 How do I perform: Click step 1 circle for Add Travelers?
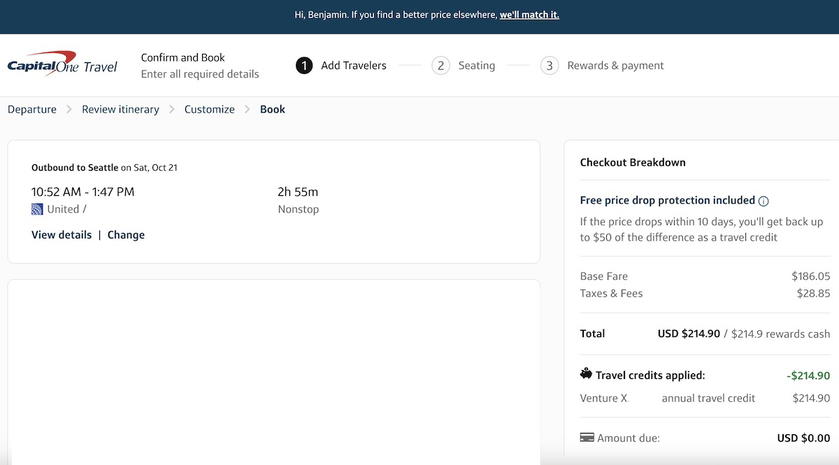[304, 66]
